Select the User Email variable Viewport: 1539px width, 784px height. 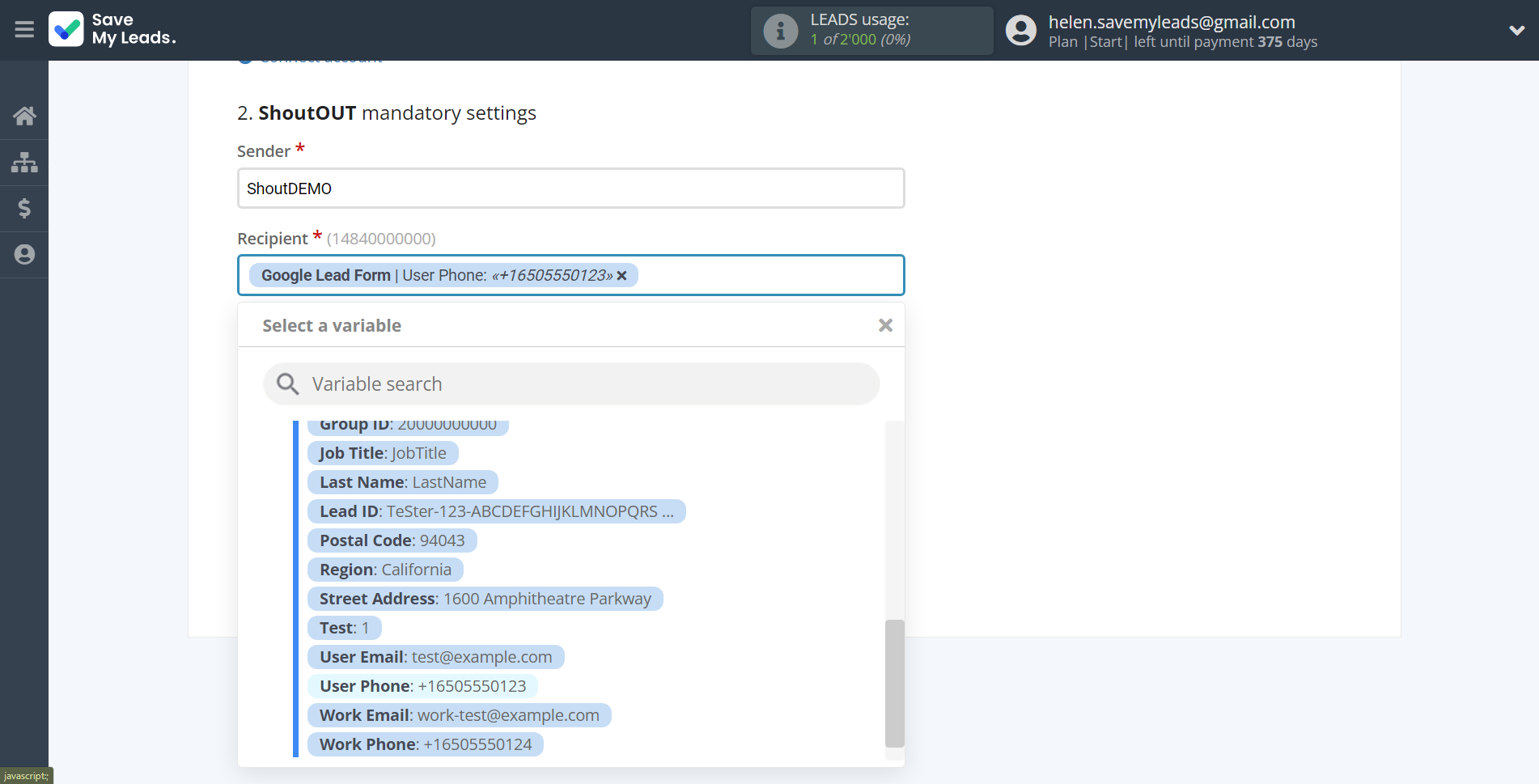435,657
